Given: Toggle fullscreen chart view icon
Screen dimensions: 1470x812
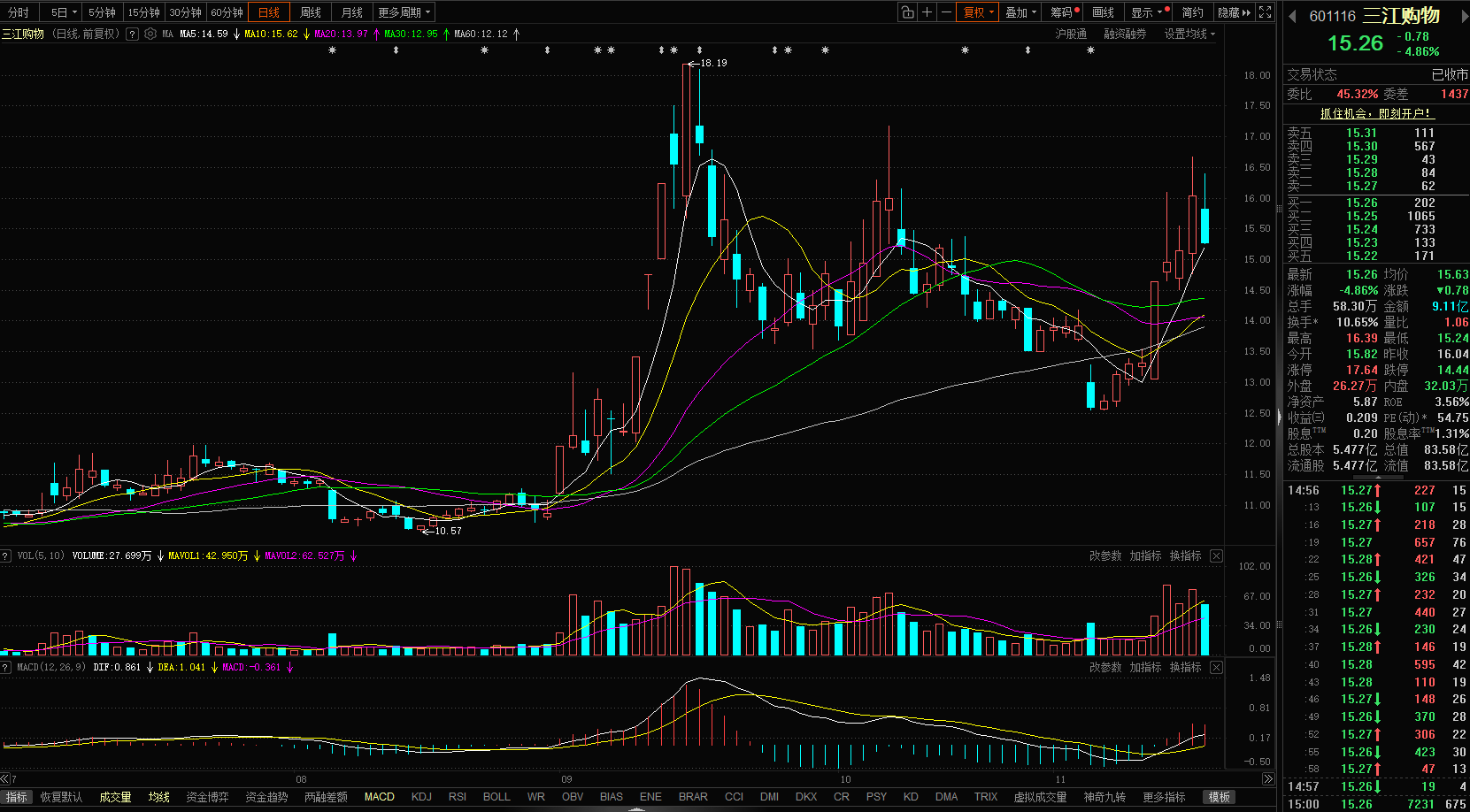Looking at the screenshot, I should (x=1266, y=12).
